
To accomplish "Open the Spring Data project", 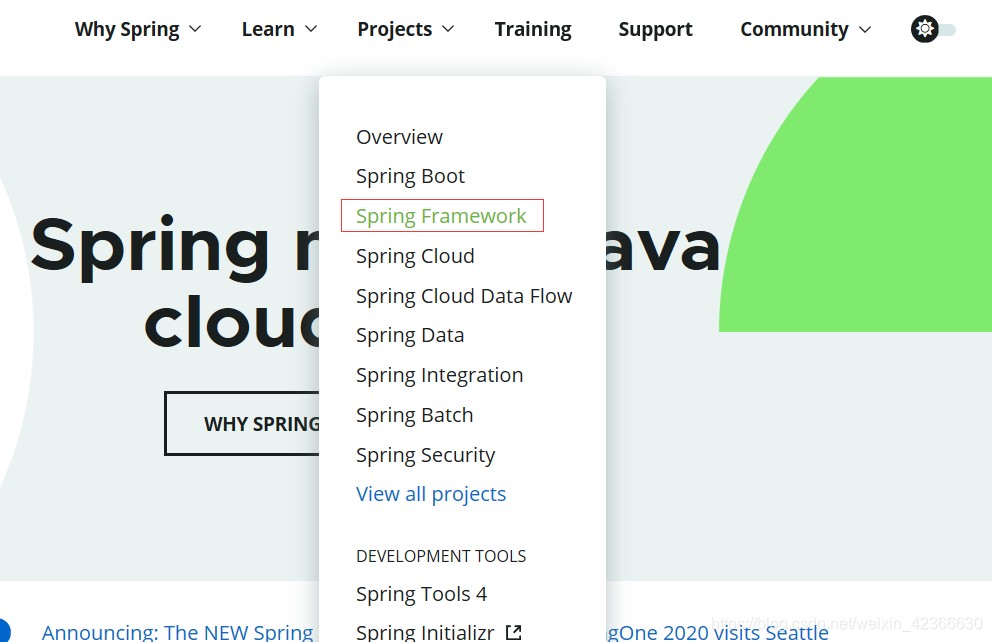I will point(410,335).
